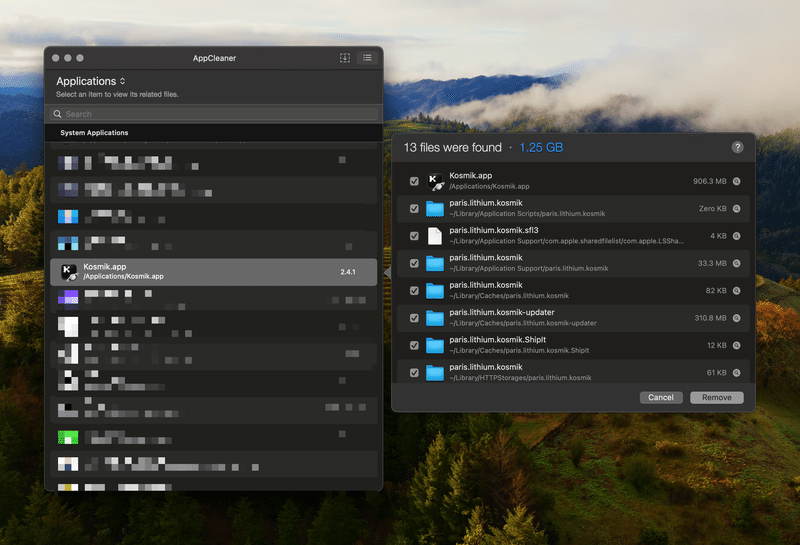Click the sfl3 document file icon
This screenshot has width=800, height=545.
pyautogui.click(x=435, y=236)
